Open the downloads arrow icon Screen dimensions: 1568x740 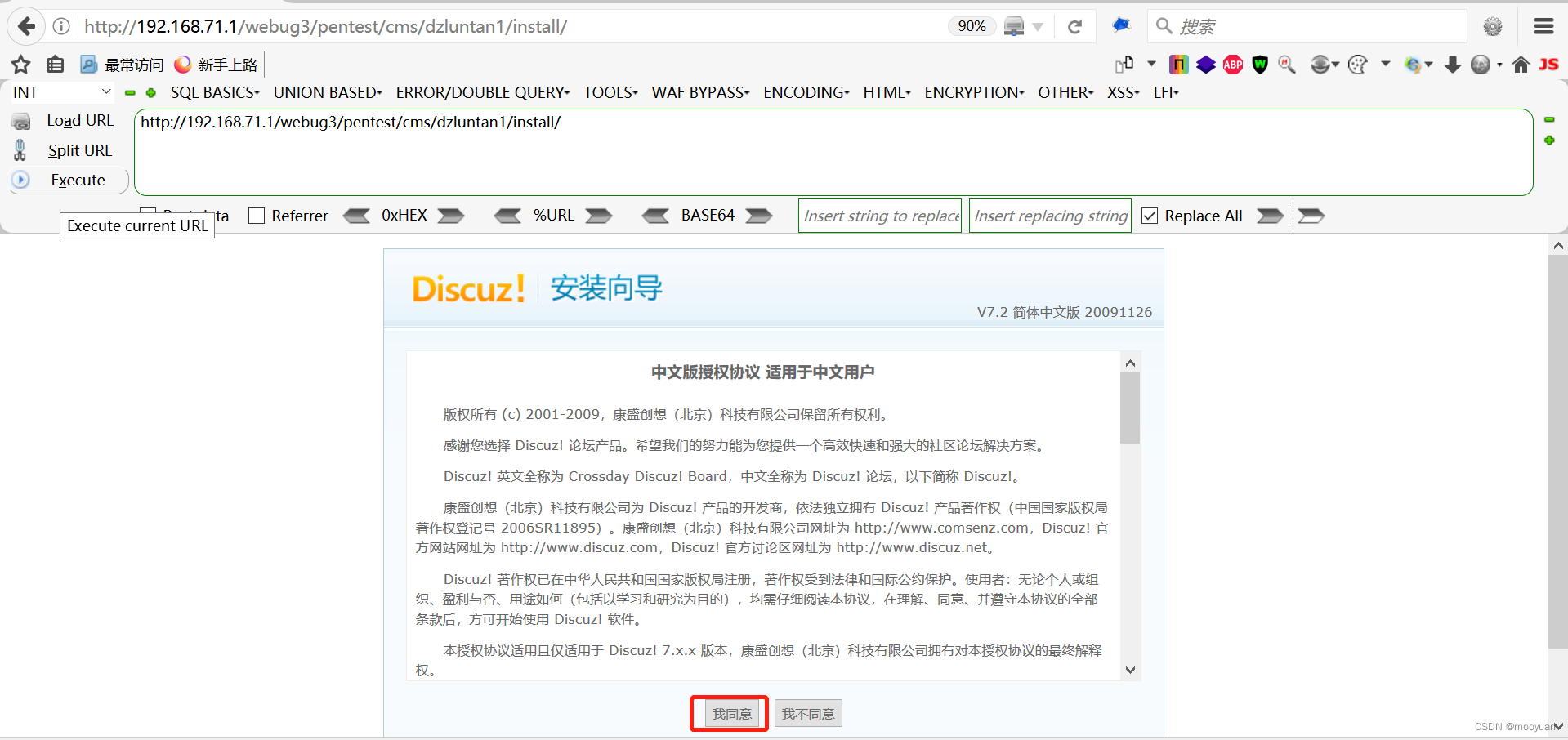pyautogui.click(x=1453, y=65)
